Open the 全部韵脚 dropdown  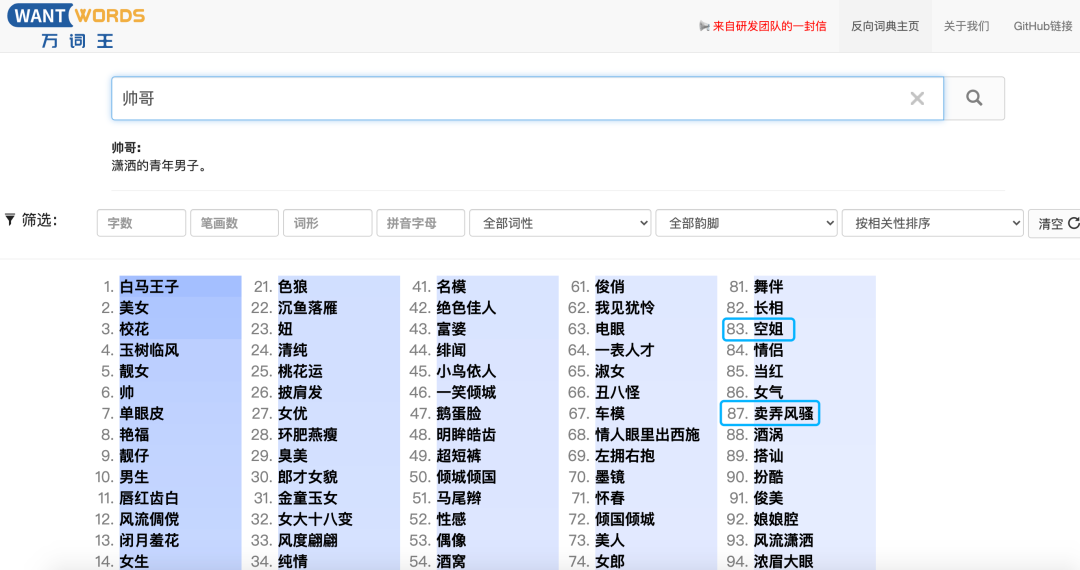pos(747,223)
